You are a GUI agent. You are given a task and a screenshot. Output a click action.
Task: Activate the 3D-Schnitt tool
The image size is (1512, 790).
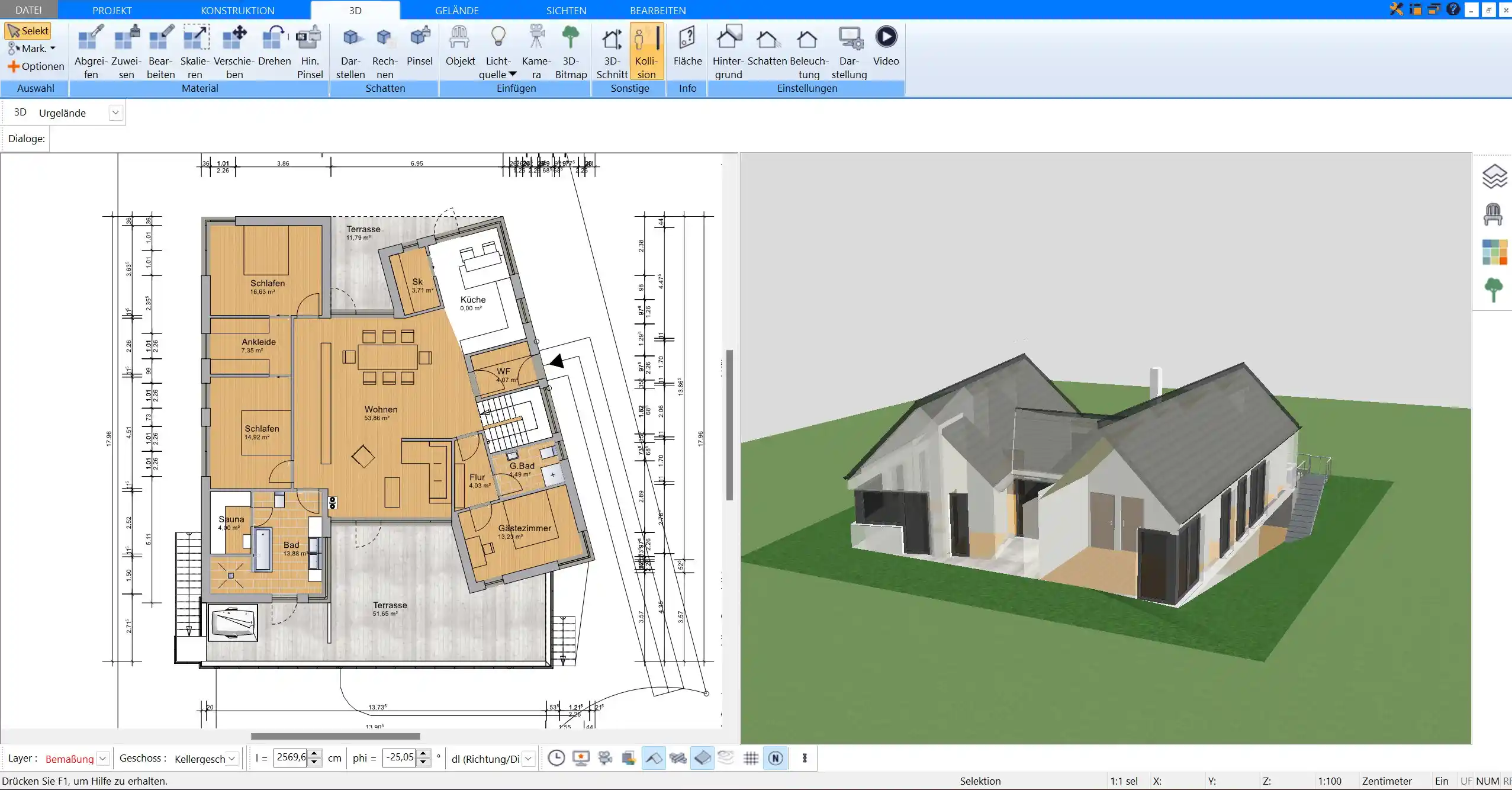[x=612, y=52]
